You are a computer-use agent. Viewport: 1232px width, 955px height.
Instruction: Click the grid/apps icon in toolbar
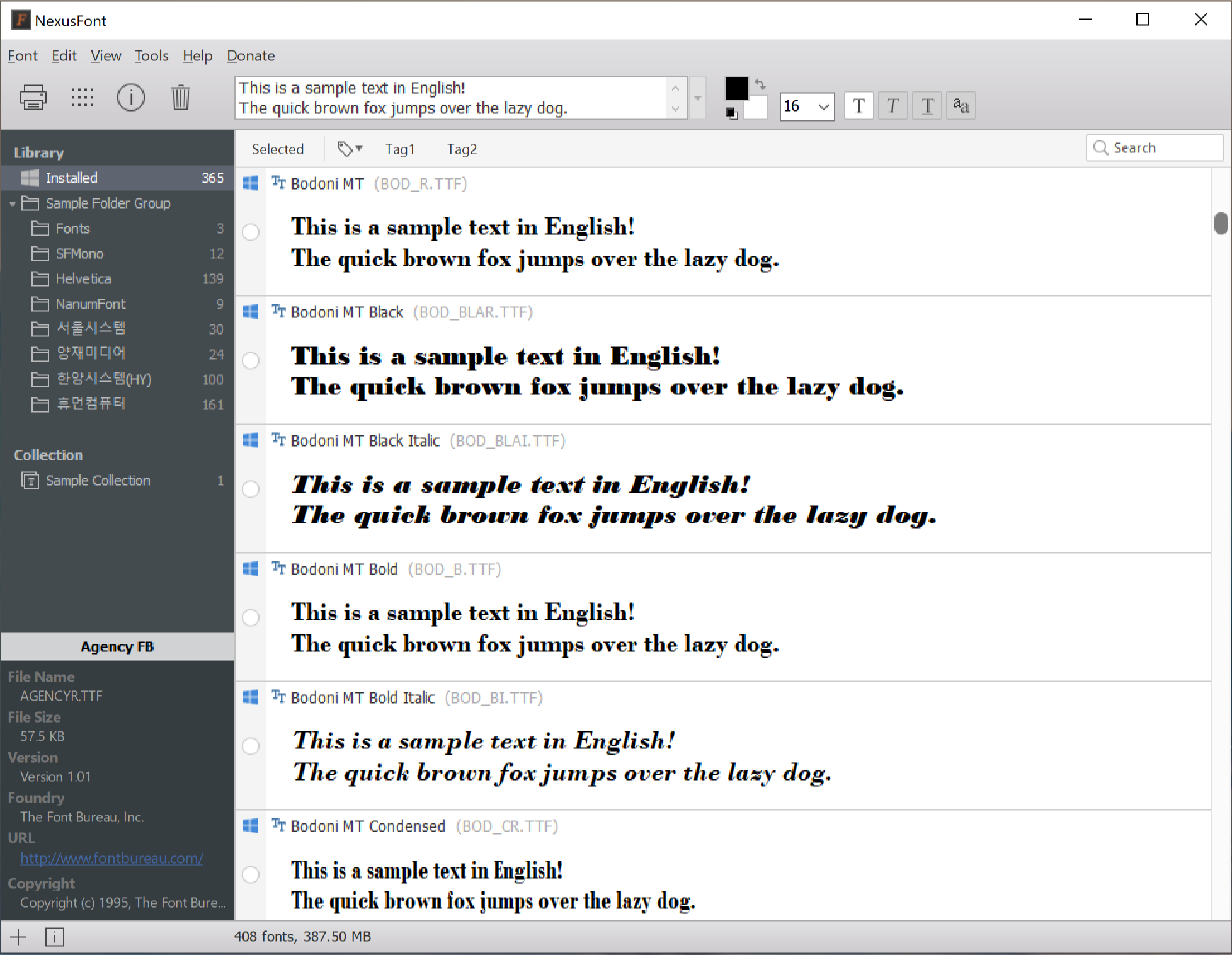click(x=82, y=97)
